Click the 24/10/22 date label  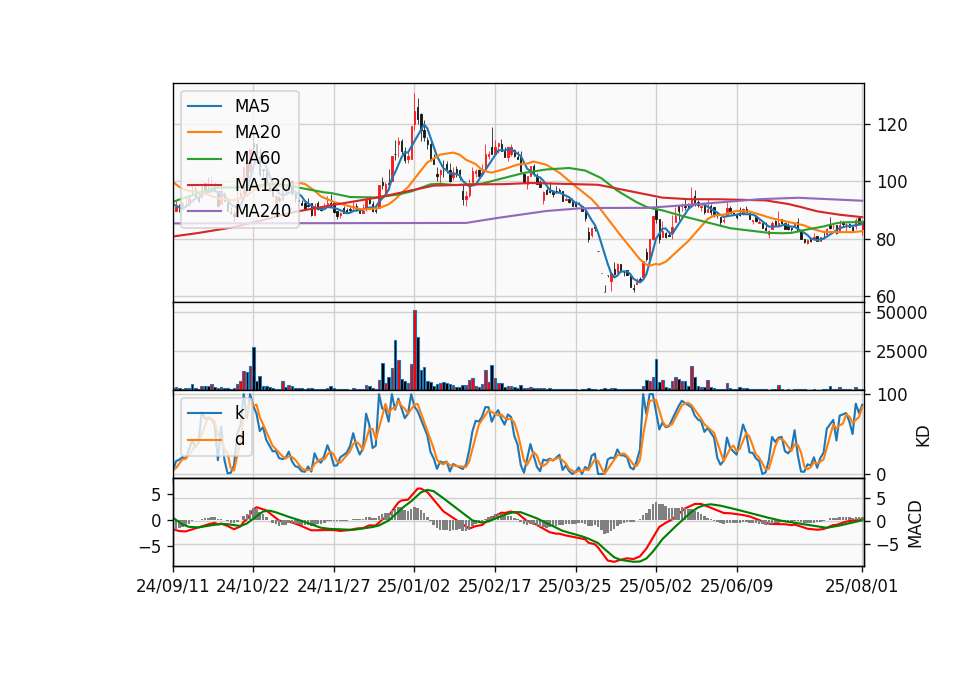click(x=253, y=586)
